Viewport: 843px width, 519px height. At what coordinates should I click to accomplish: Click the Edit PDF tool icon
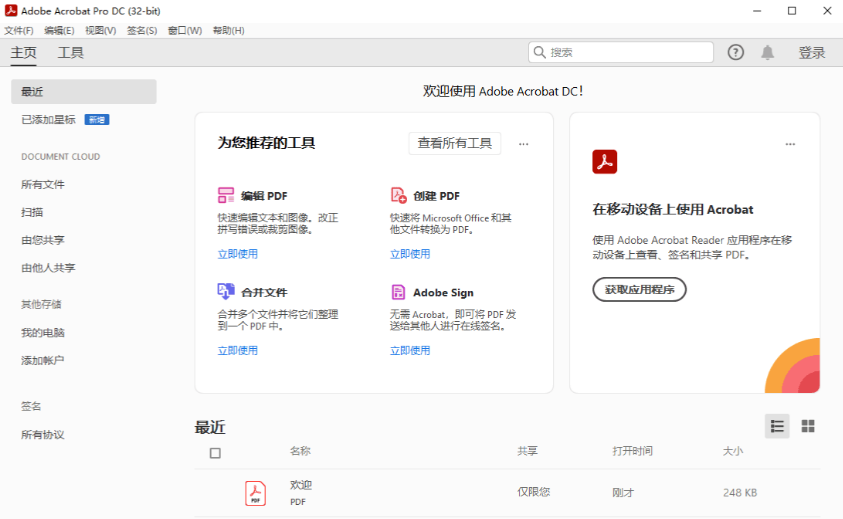(x=226, y=195)
